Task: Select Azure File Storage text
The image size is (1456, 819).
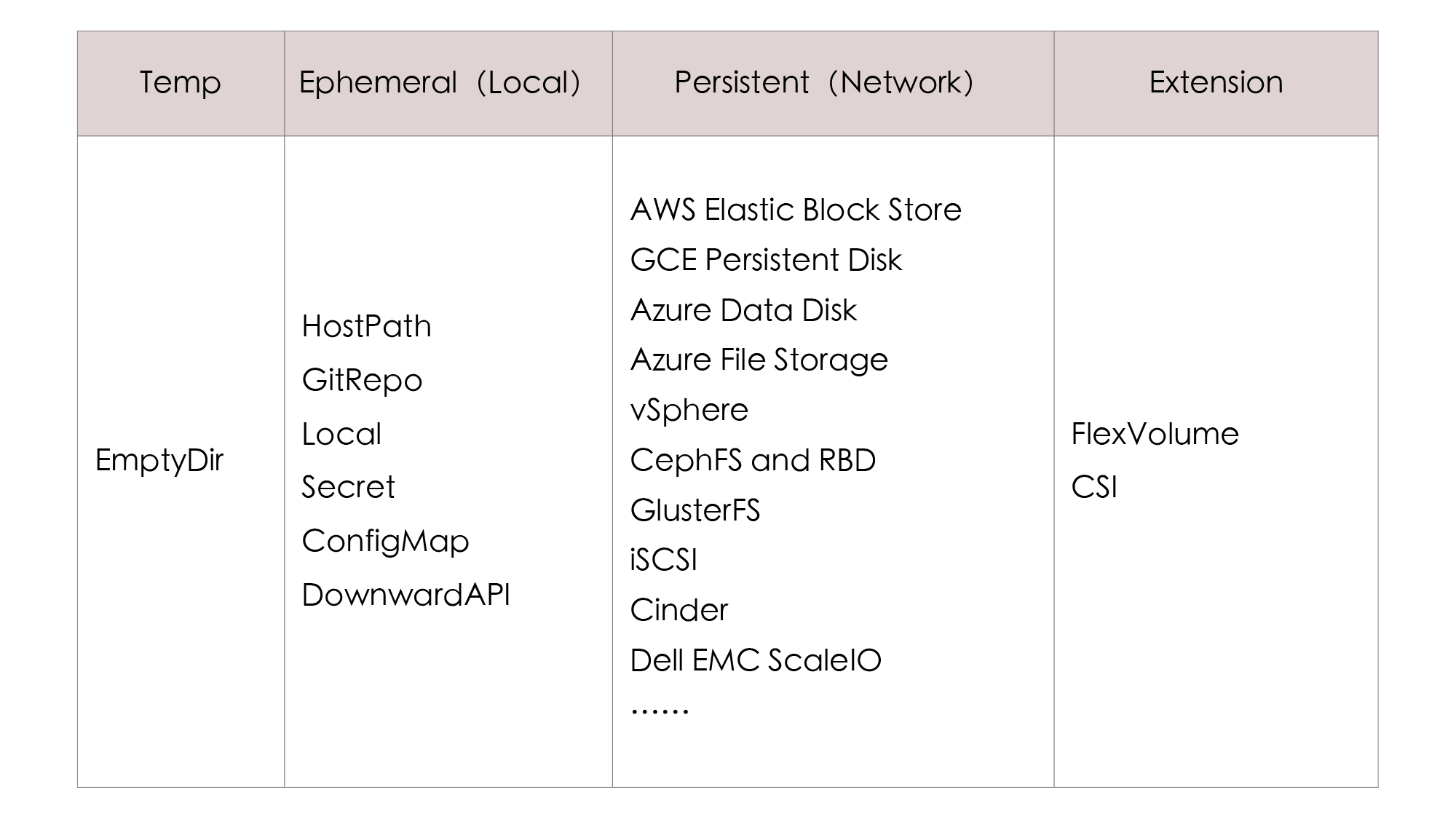Action: tap(759, 360)
